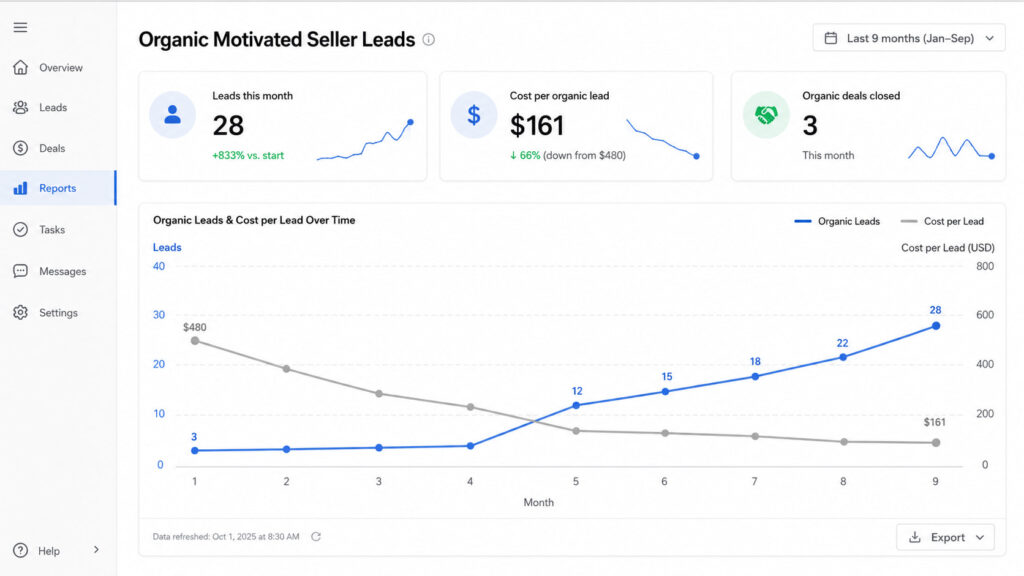Click the "+833% vs. start" text
1024x576 pixels.
(x=248, y=155)
